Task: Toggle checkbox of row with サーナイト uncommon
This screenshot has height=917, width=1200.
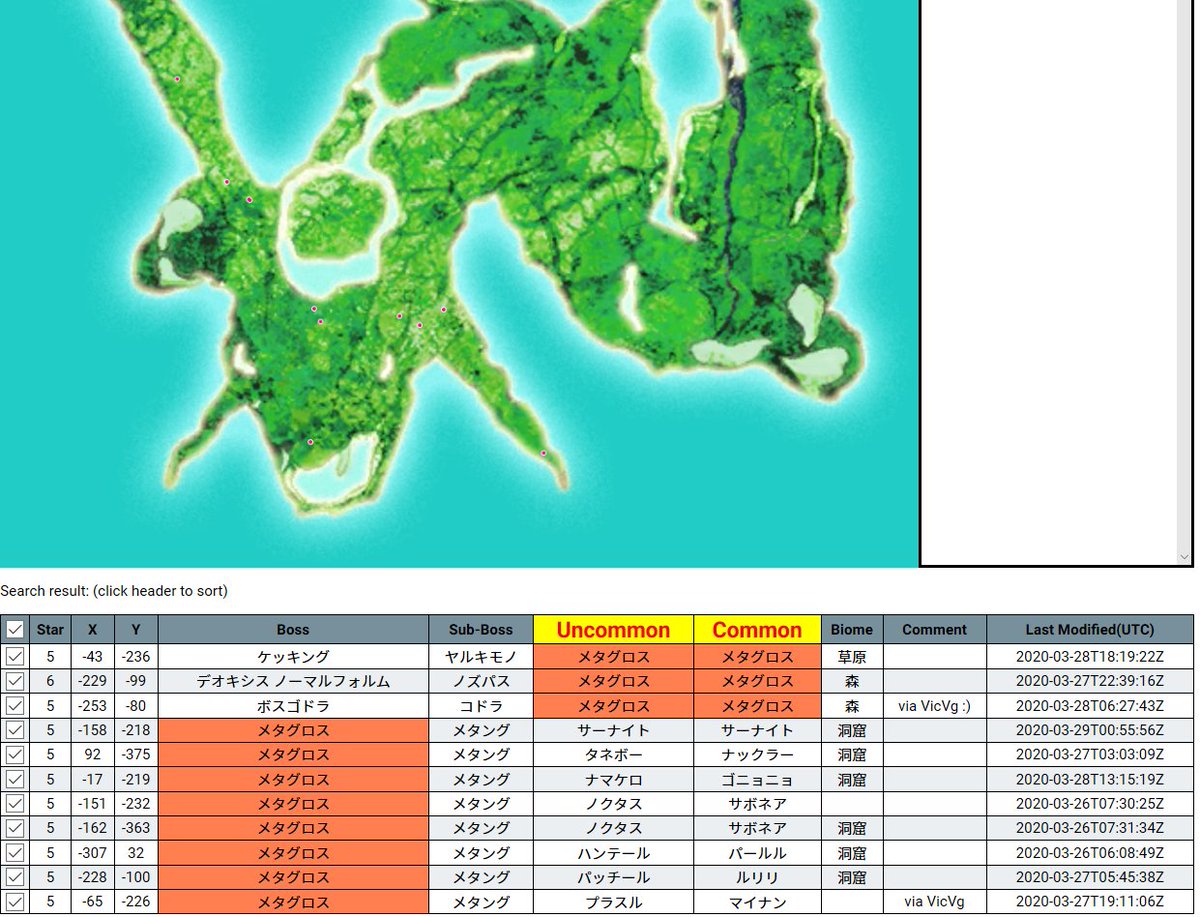Action: pyautogui.click(x=15, y=730)
